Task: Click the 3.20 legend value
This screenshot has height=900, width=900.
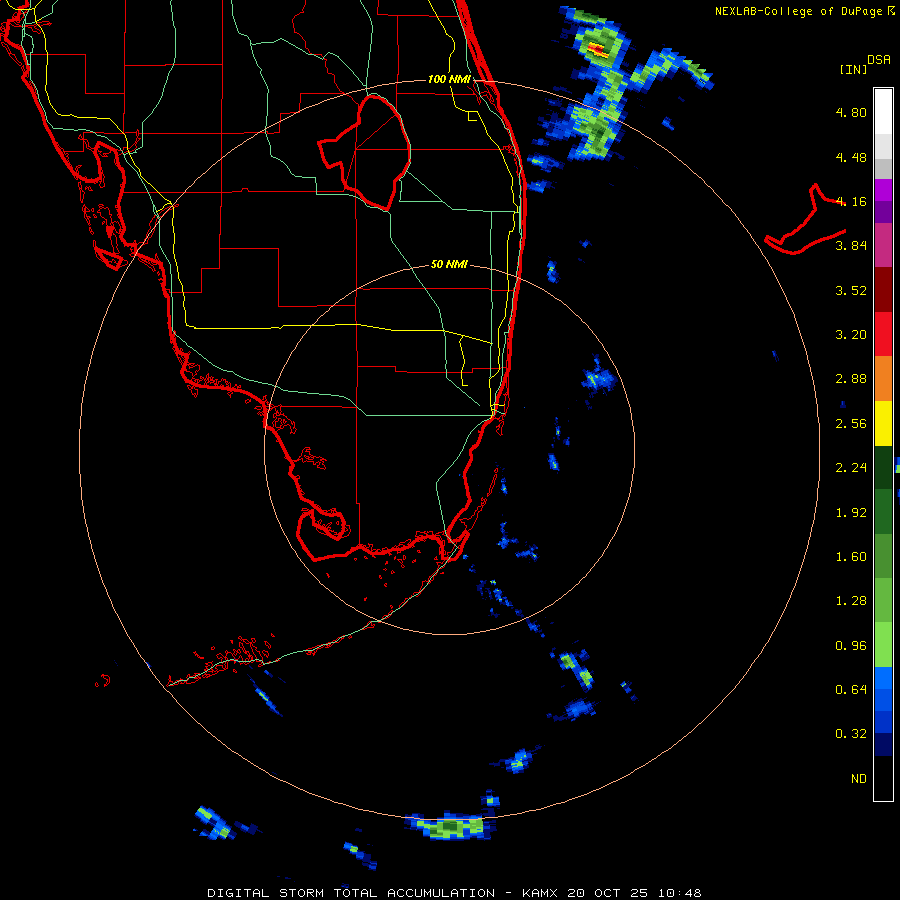Action: [x=851, y=335]
